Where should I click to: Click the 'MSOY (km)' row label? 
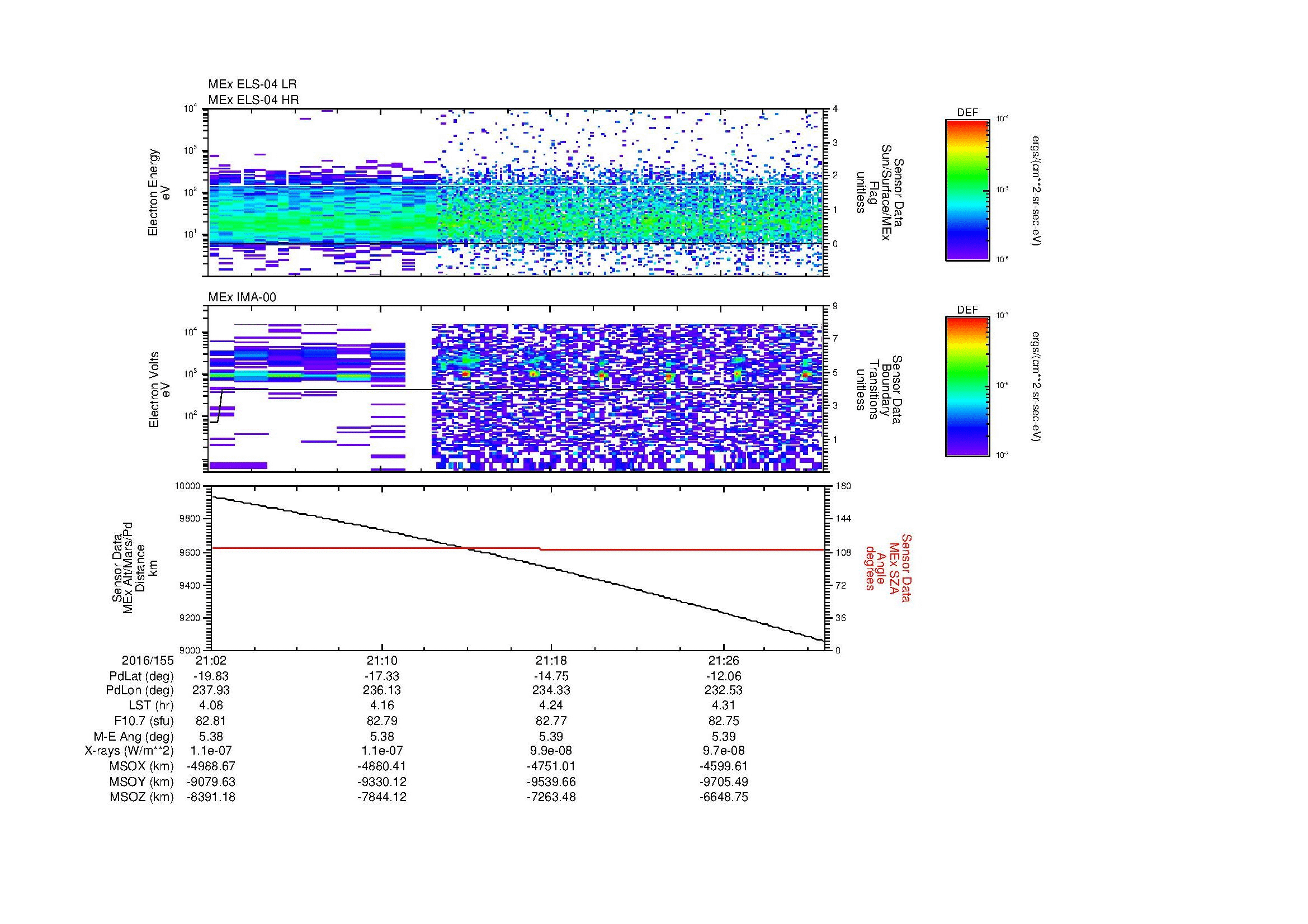pyautogui.click(x=141, y=781)
